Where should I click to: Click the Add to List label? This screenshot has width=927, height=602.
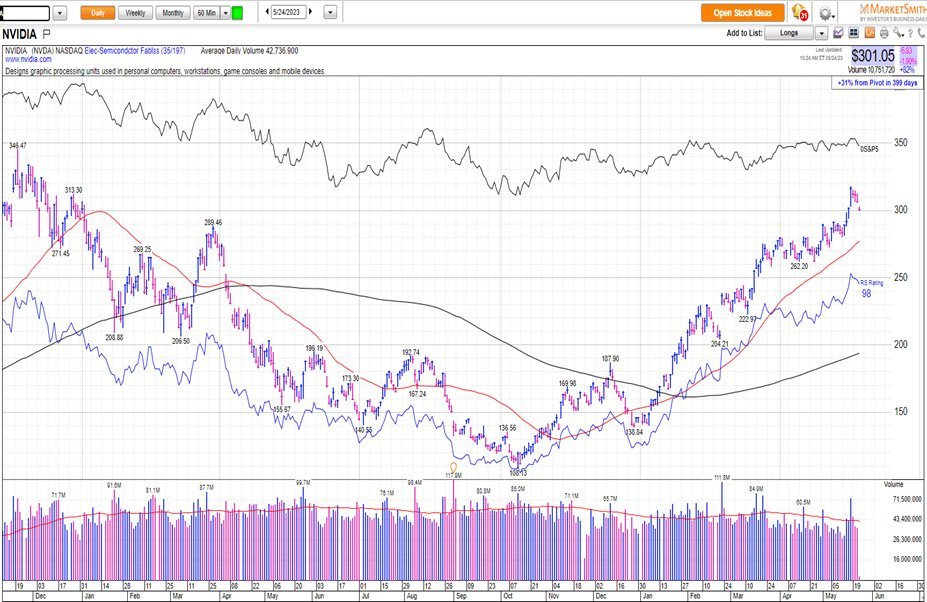(x=744, y=33)
